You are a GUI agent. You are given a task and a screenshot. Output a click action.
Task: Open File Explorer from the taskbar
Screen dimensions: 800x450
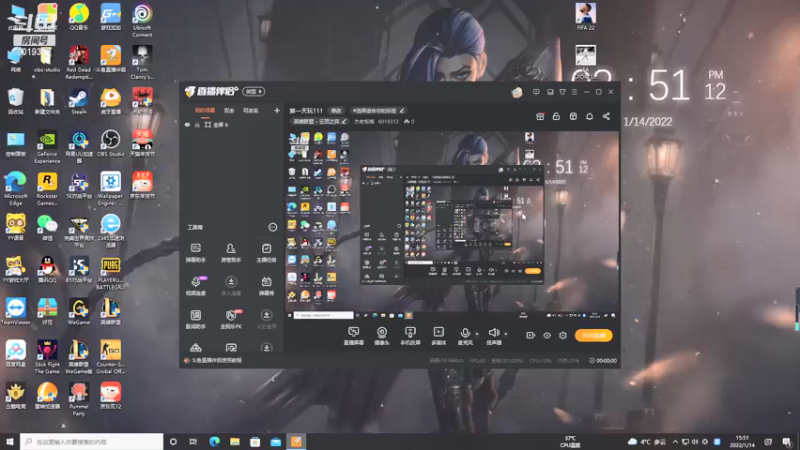(235, 441)
